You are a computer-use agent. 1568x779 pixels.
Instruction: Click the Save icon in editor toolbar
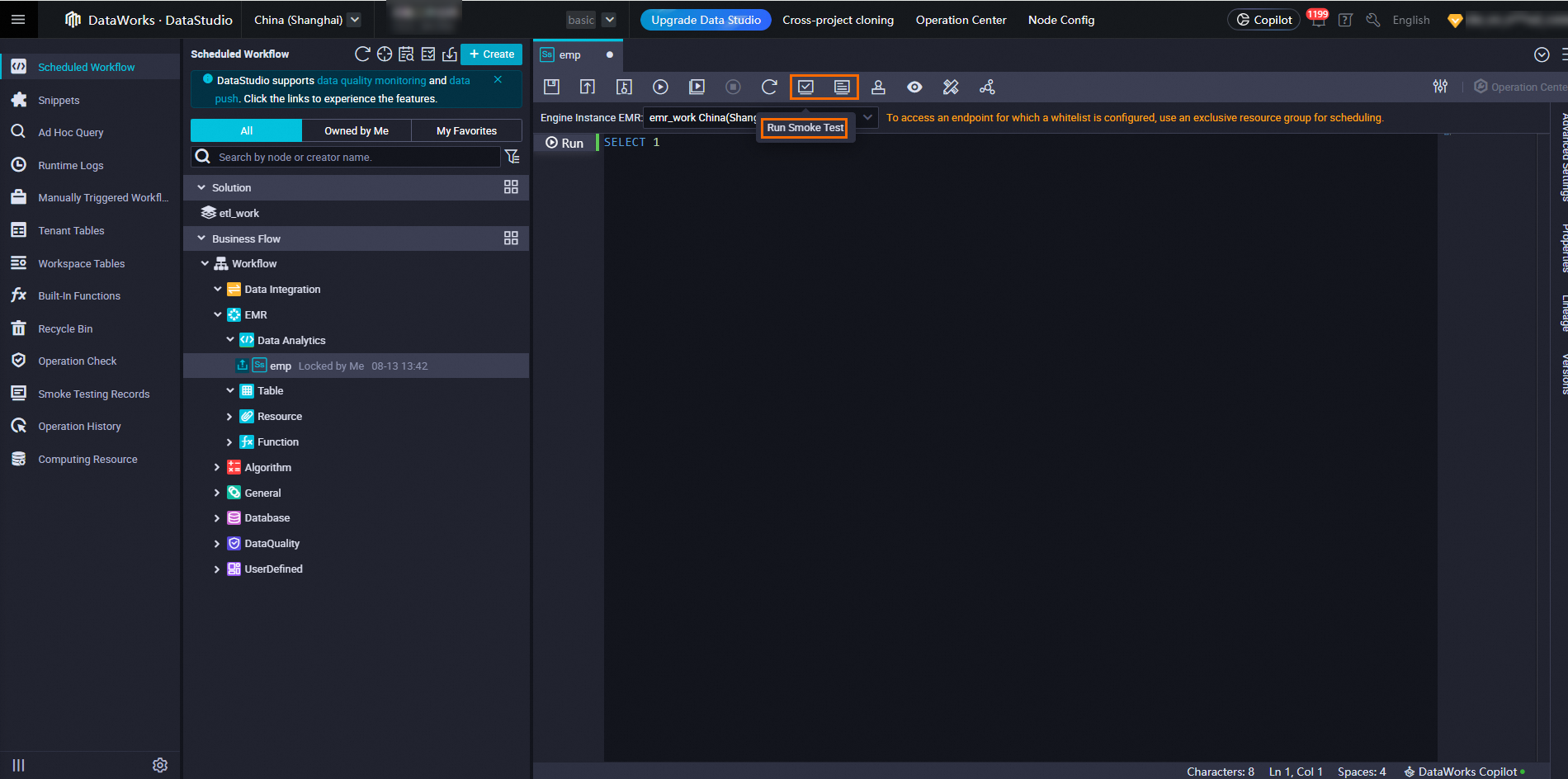point(551,87)
